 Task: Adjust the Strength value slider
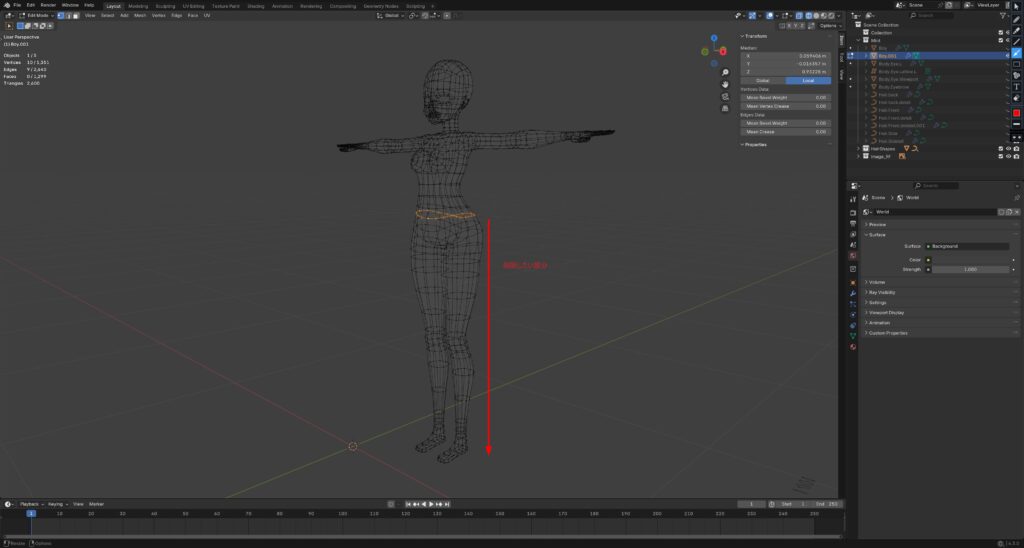click(970, 269)
